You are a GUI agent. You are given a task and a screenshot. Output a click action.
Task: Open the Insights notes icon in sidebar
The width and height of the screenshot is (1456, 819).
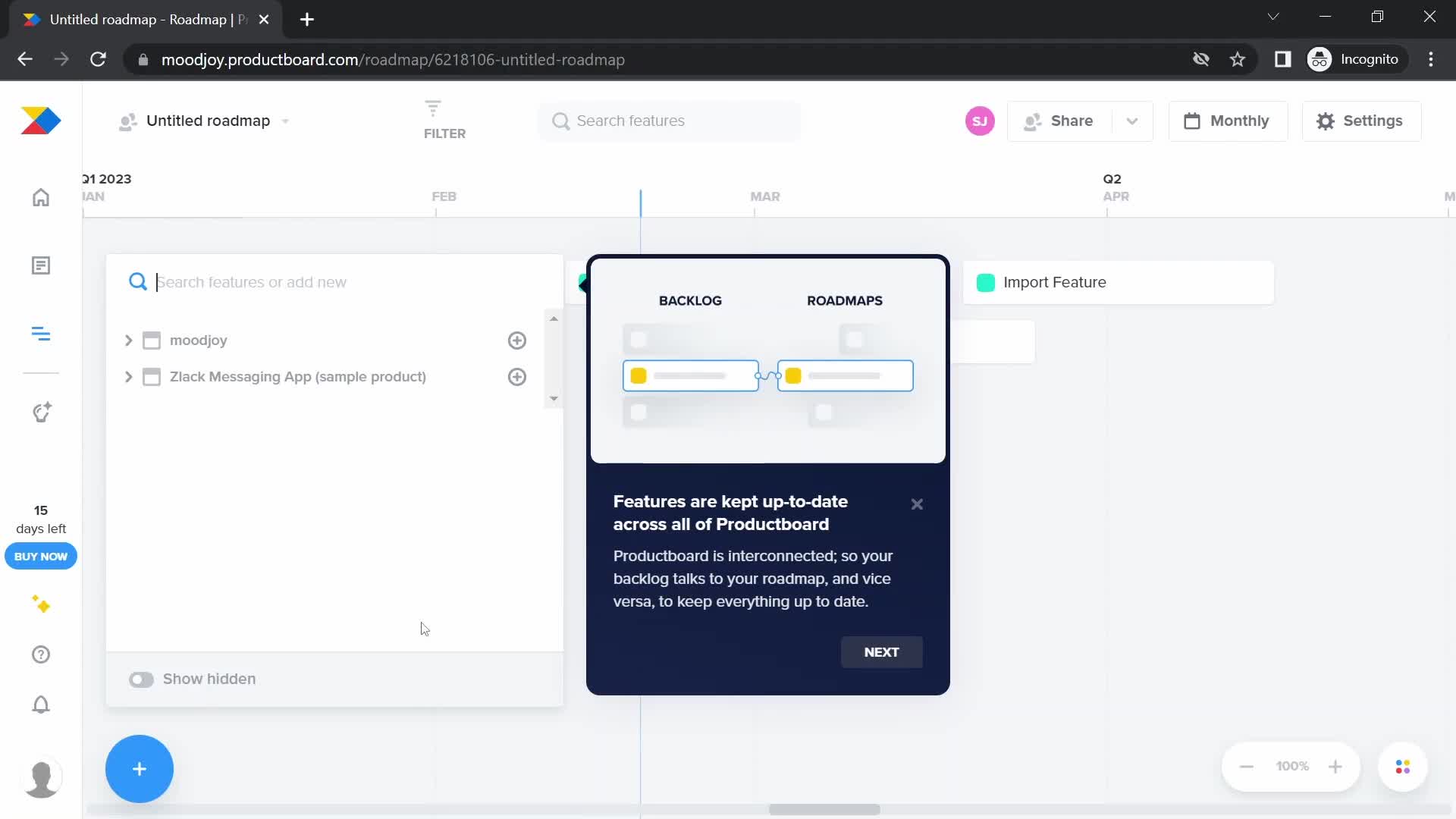(x=41, y=265)
